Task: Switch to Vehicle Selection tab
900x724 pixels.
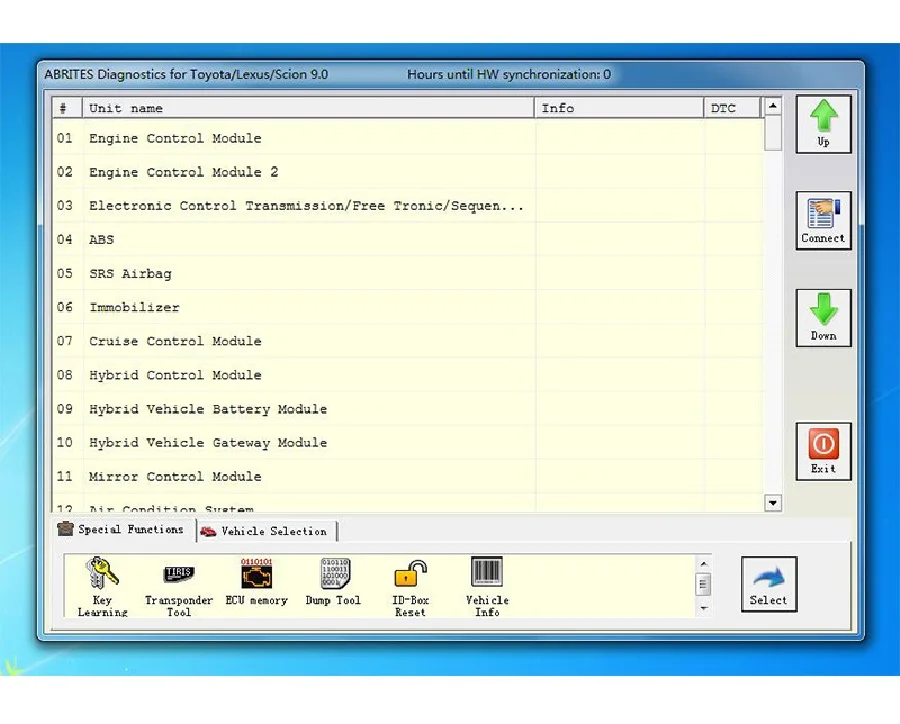Action: click(266, 532)
